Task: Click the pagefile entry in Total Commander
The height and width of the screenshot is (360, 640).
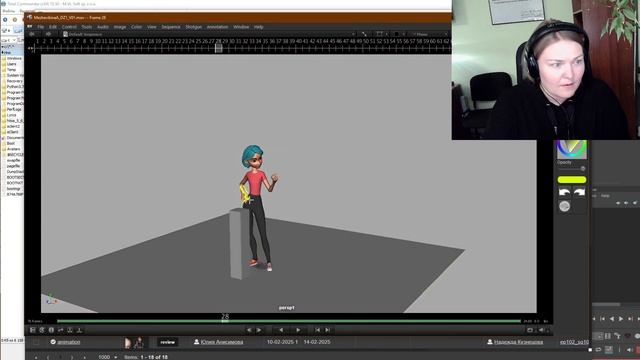Action: pos(13,166)
